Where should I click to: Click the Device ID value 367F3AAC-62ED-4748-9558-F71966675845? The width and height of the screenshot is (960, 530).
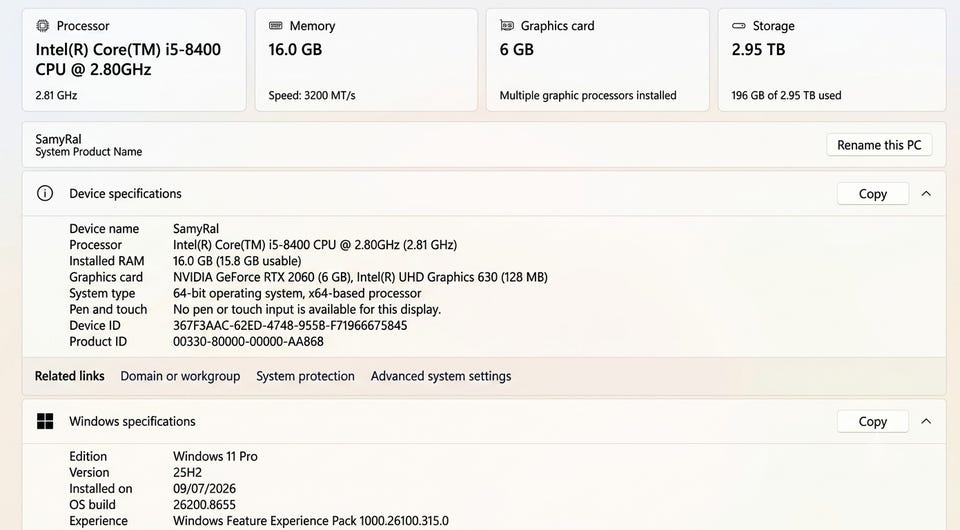[x=290, y=326]
